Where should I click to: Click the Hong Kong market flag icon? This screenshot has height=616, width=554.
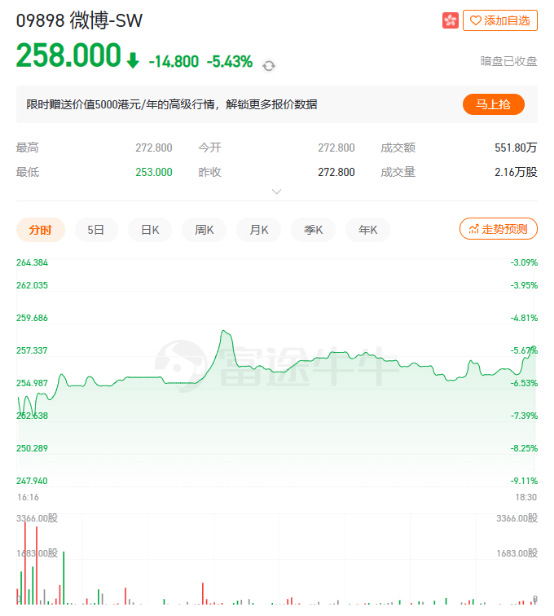pyautogui.click(x=450, y=20)
